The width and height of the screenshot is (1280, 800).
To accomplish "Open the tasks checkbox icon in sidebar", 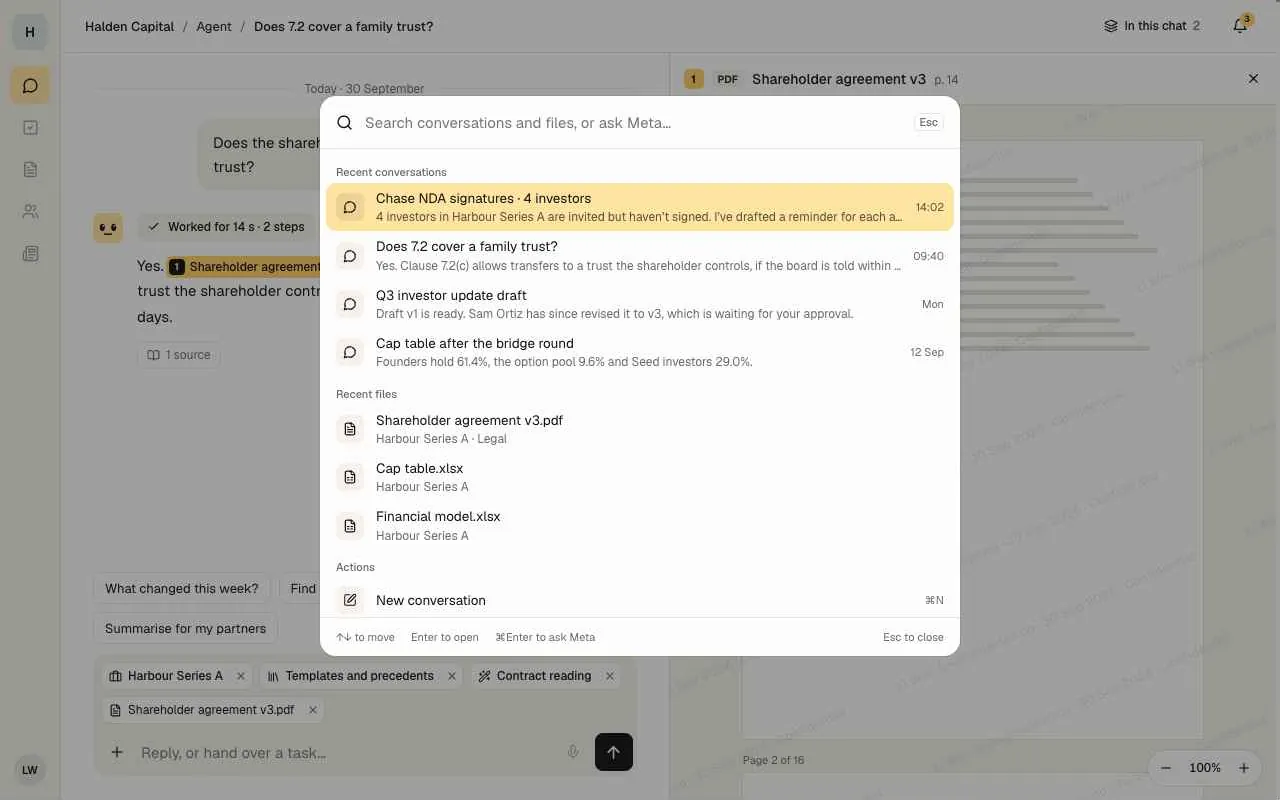I will tap(30, 128).
